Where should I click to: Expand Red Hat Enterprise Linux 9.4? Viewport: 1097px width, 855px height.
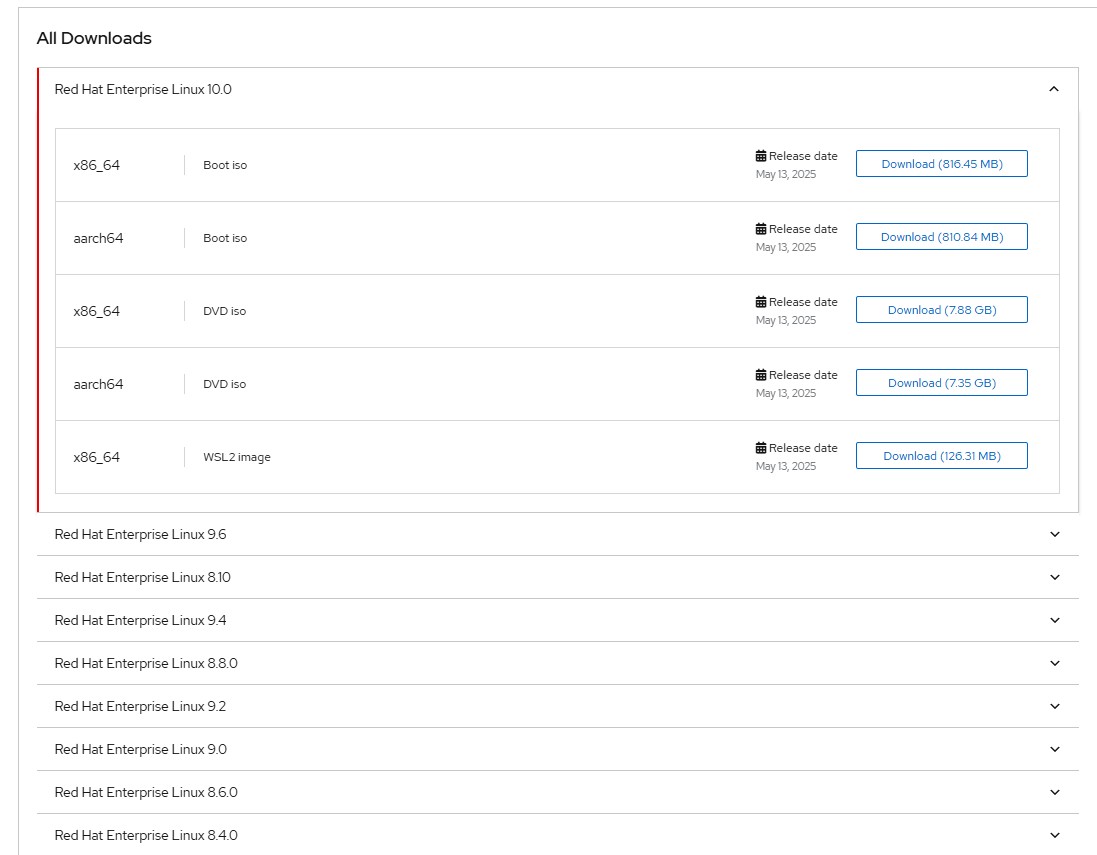pos(558,621)
